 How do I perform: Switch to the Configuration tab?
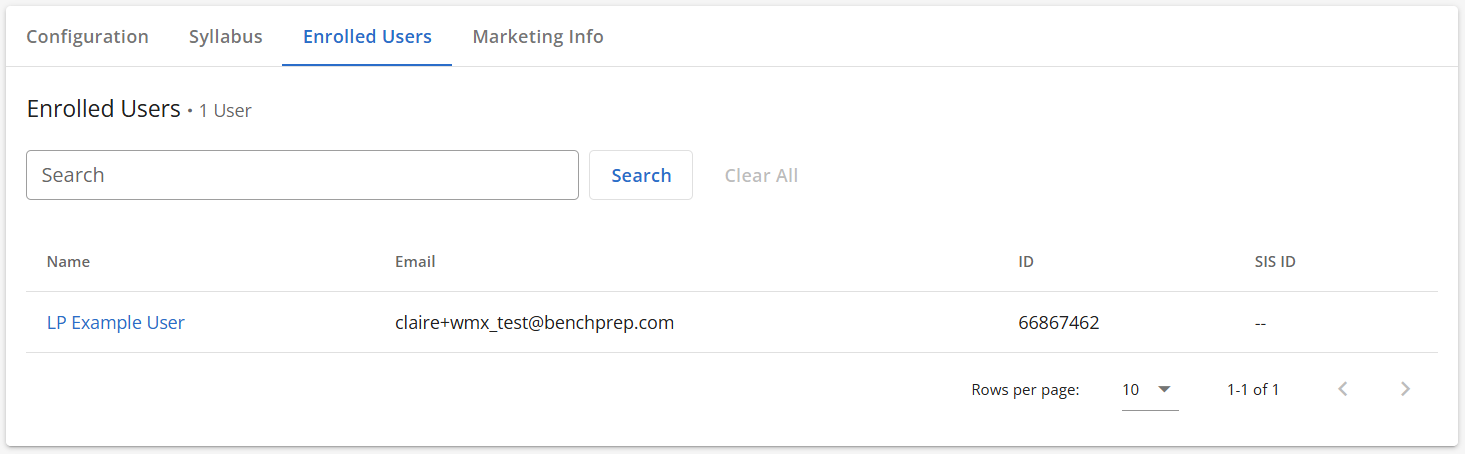pyautogui.click(x=87, y=37)
